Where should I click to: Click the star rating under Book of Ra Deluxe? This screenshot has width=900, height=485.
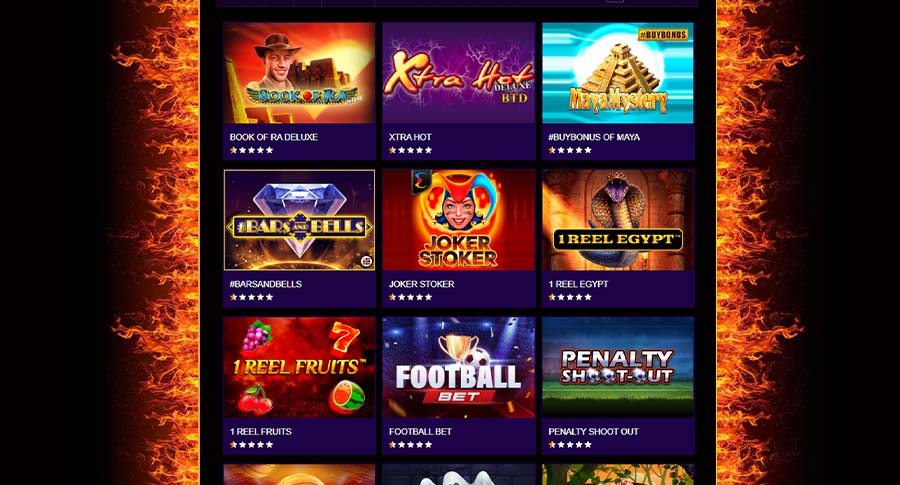[251, 150]
